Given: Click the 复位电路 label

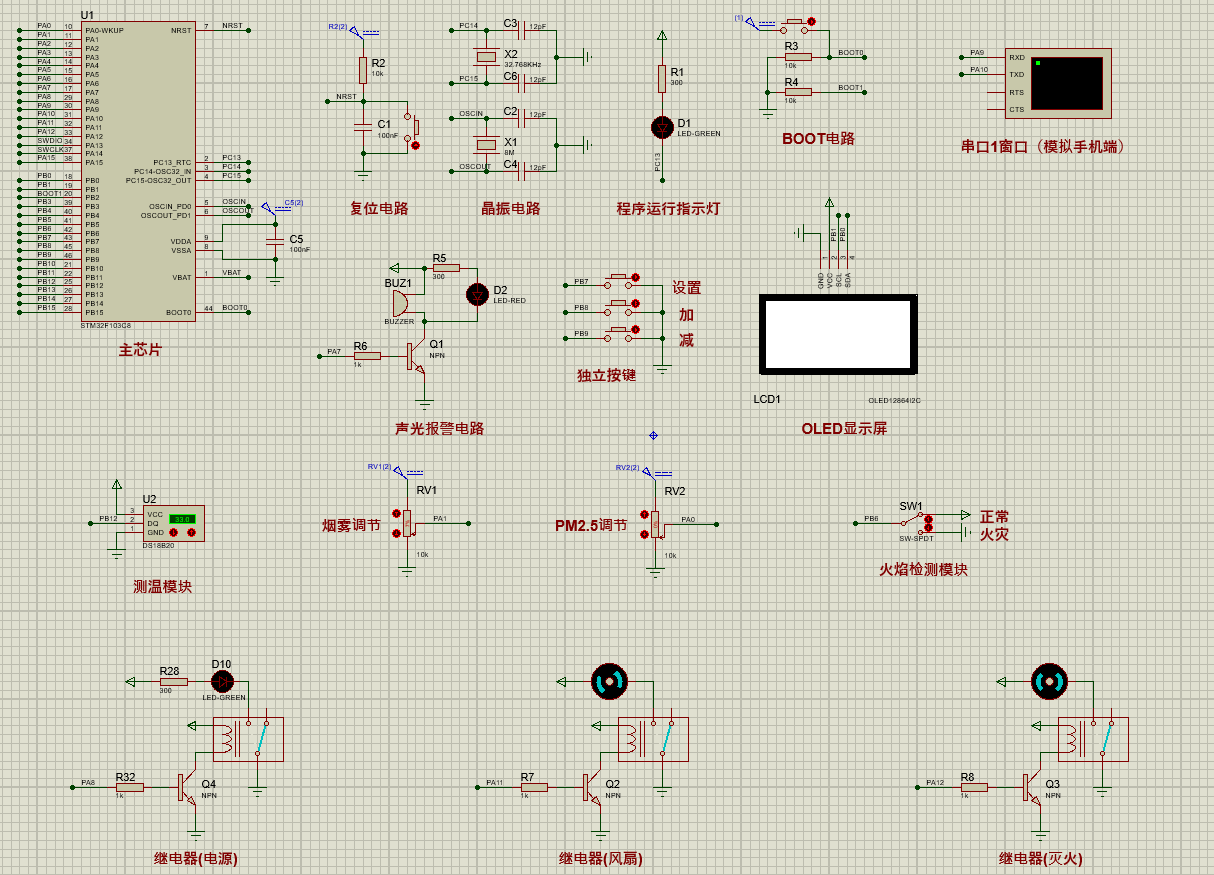Looking at the screenshot, I should click(378, 208).
